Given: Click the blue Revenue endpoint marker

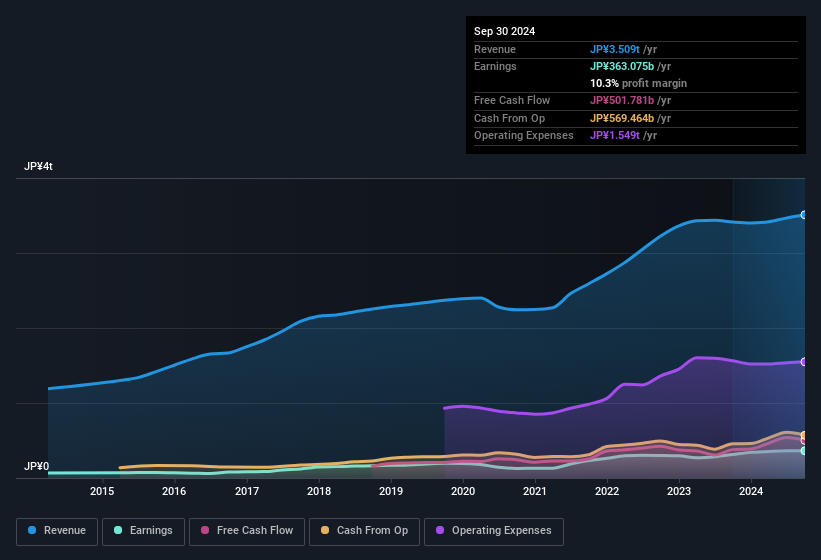Looking at the screenshot, I should [804, 215].
